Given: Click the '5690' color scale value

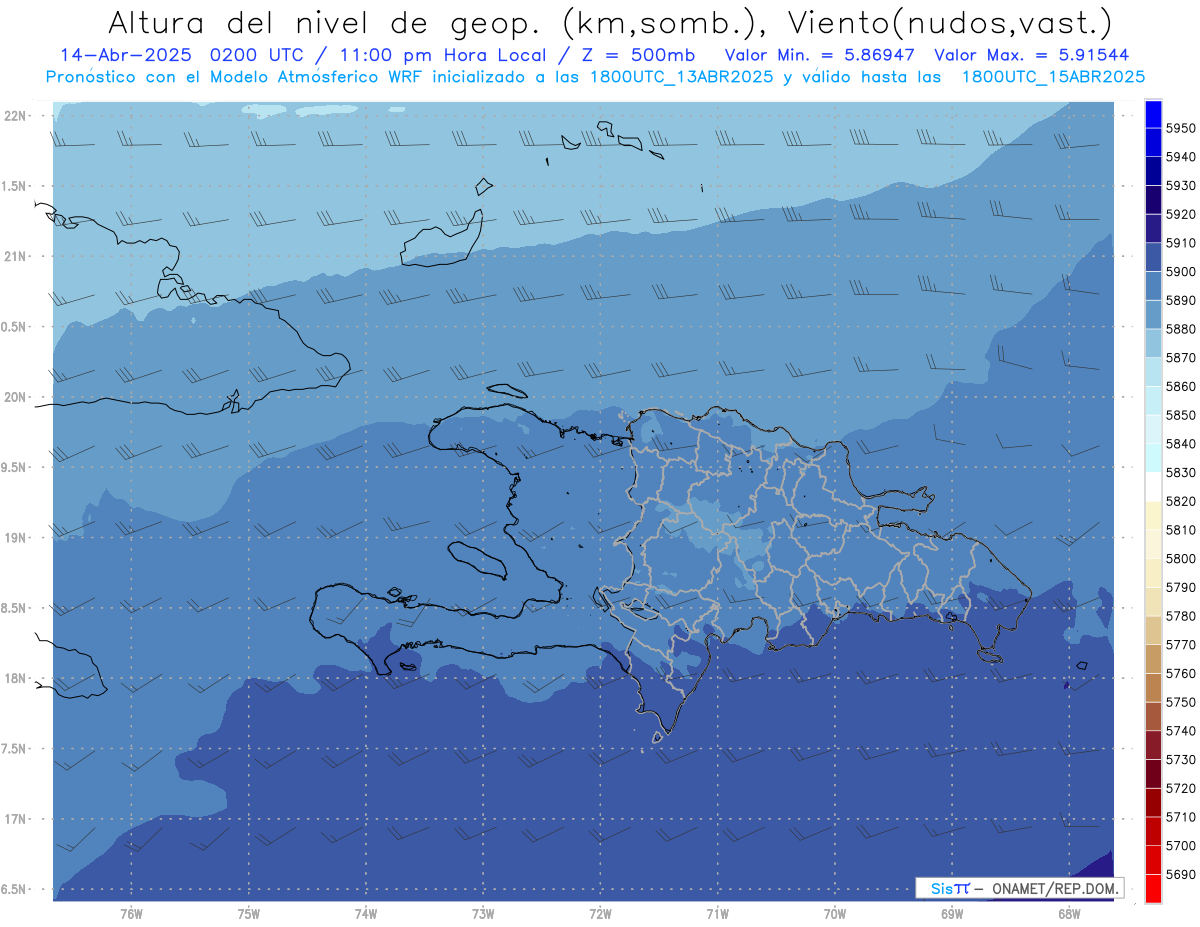Looking at the screenshot, I should 1180,874.
